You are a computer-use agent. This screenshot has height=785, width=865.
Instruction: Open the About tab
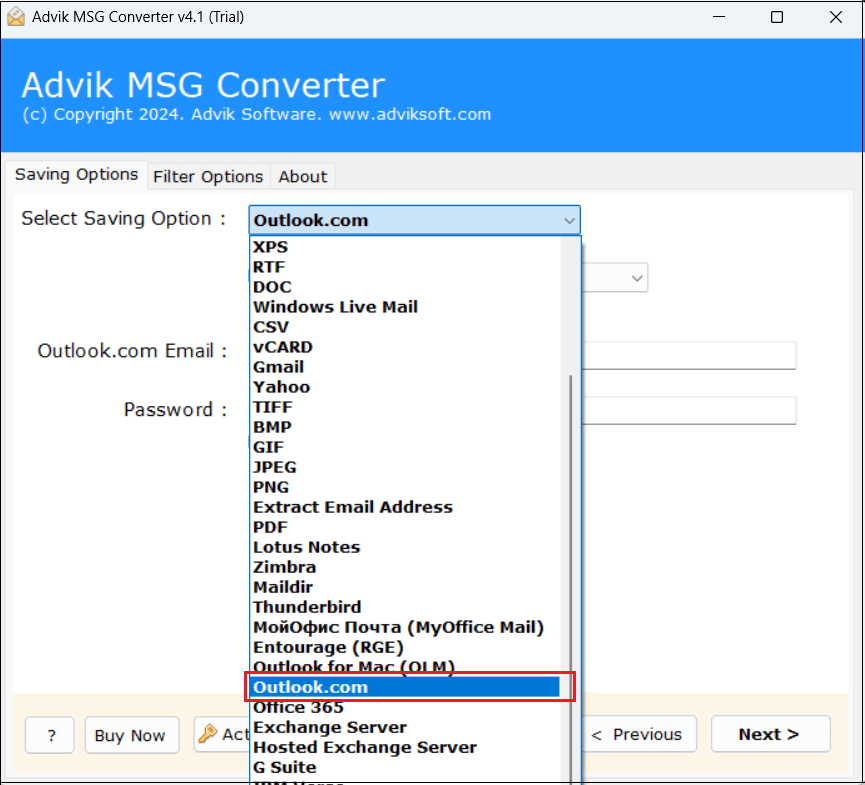[302, 176]
